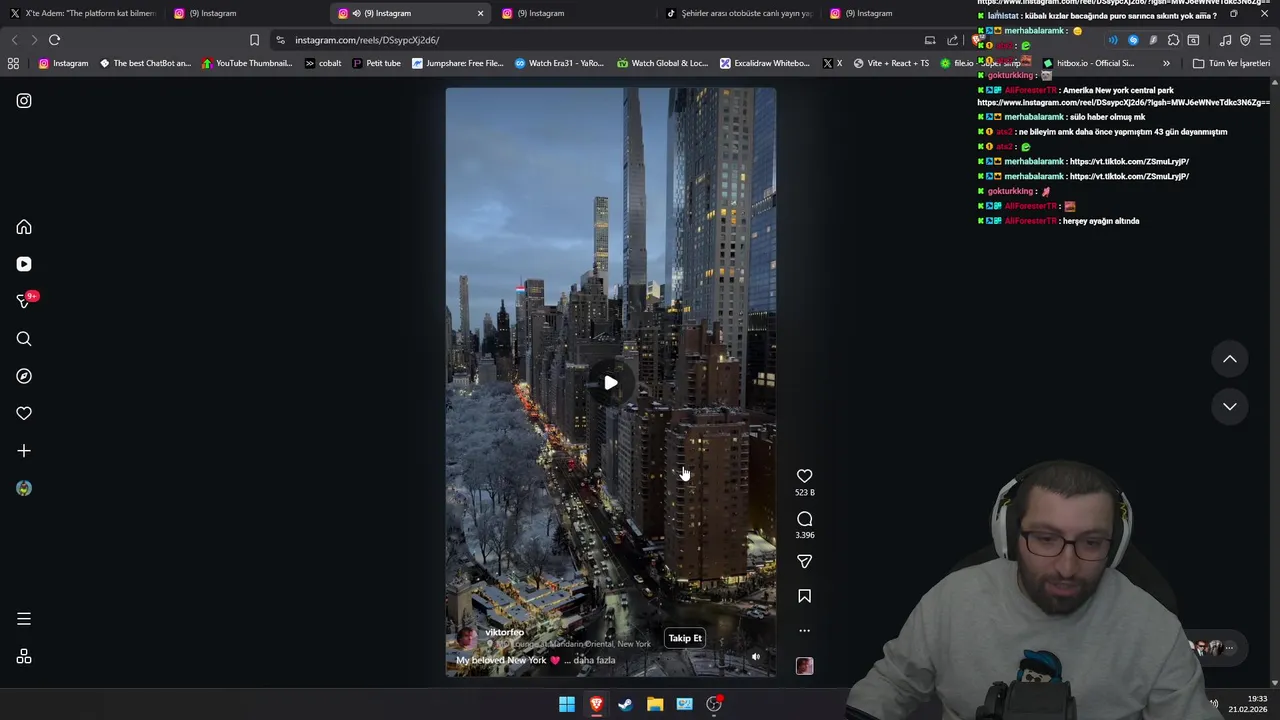Open the Excalidraw Whiteboard bookmark
The width and height of the screenshot is (1280, 720).
point(765,63)
